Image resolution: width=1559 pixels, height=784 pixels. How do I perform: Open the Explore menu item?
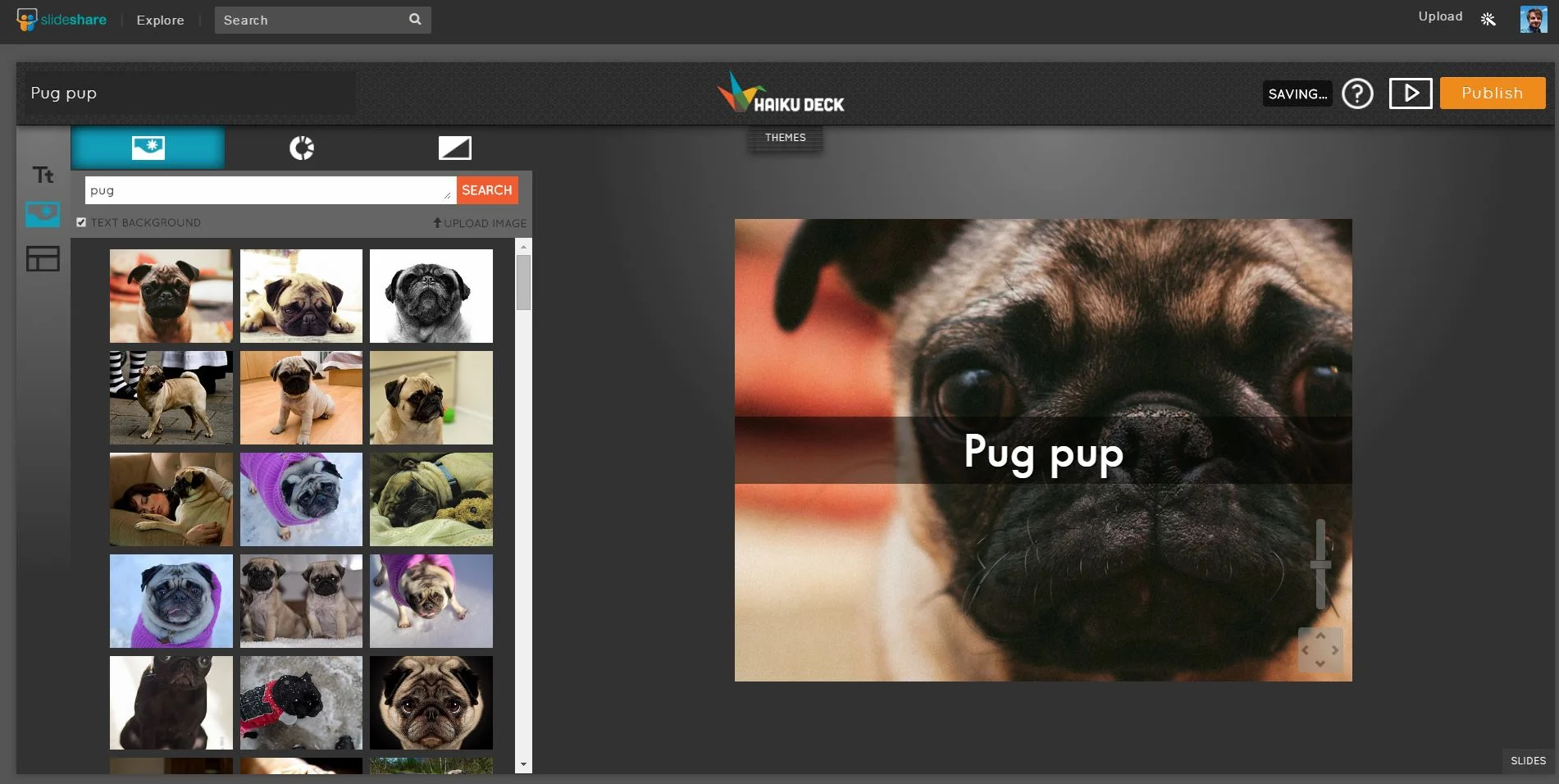160,20
